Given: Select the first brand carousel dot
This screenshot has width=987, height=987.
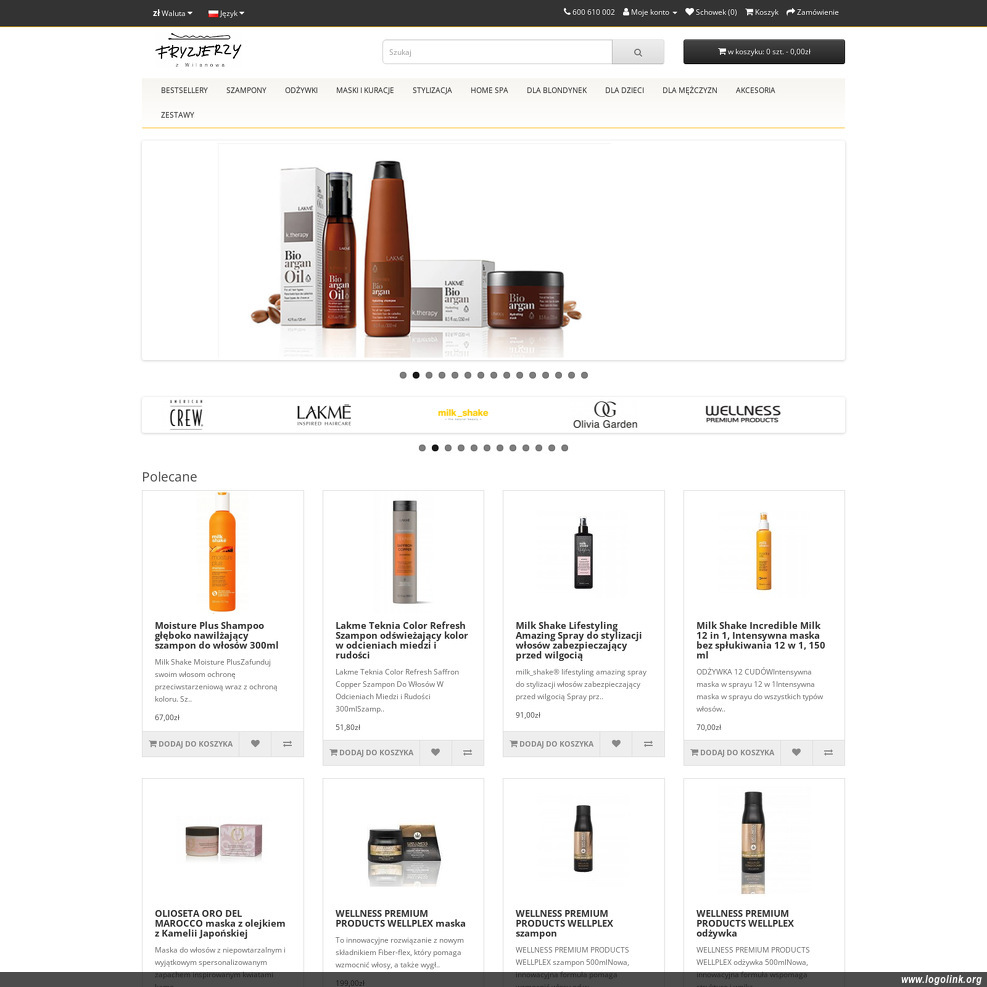Looking at the screenshot, I should [422, 448].
